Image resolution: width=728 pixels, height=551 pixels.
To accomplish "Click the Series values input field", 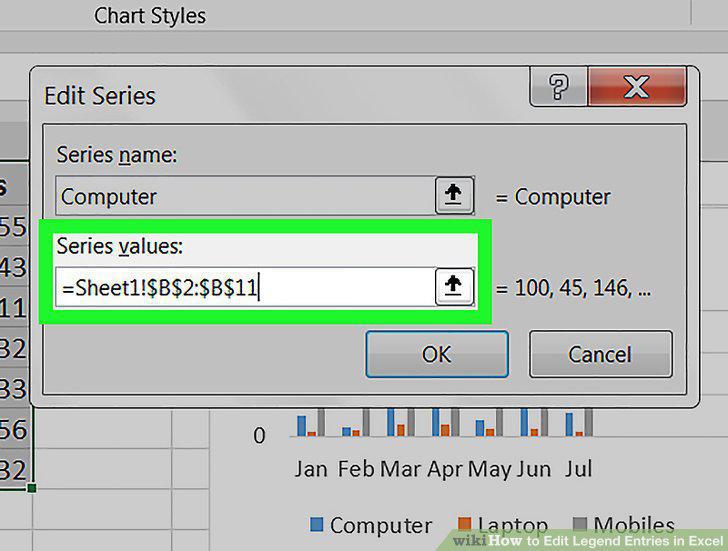I will click(245, 287).
